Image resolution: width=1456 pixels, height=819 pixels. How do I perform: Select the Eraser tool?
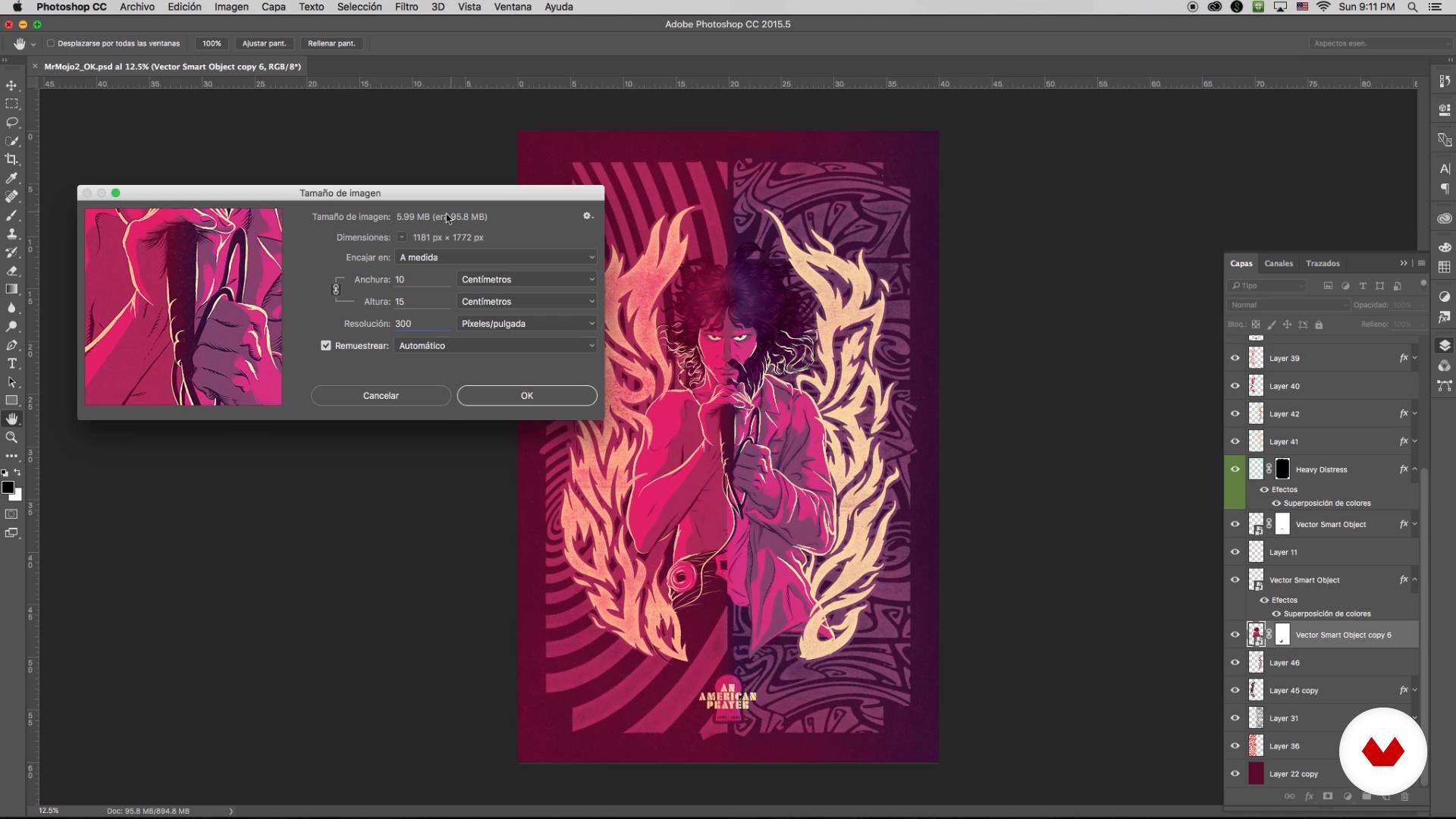11,271
